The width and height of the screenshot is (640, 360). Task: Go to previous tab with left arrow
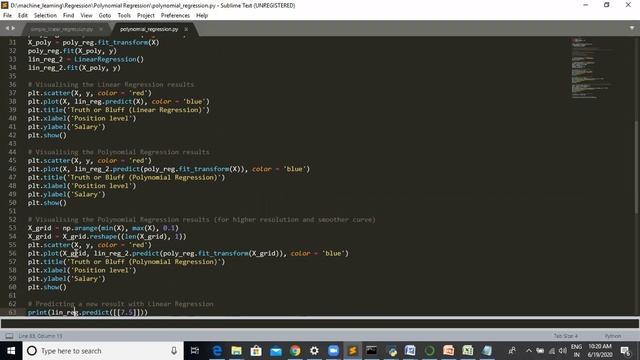point(7,29)
